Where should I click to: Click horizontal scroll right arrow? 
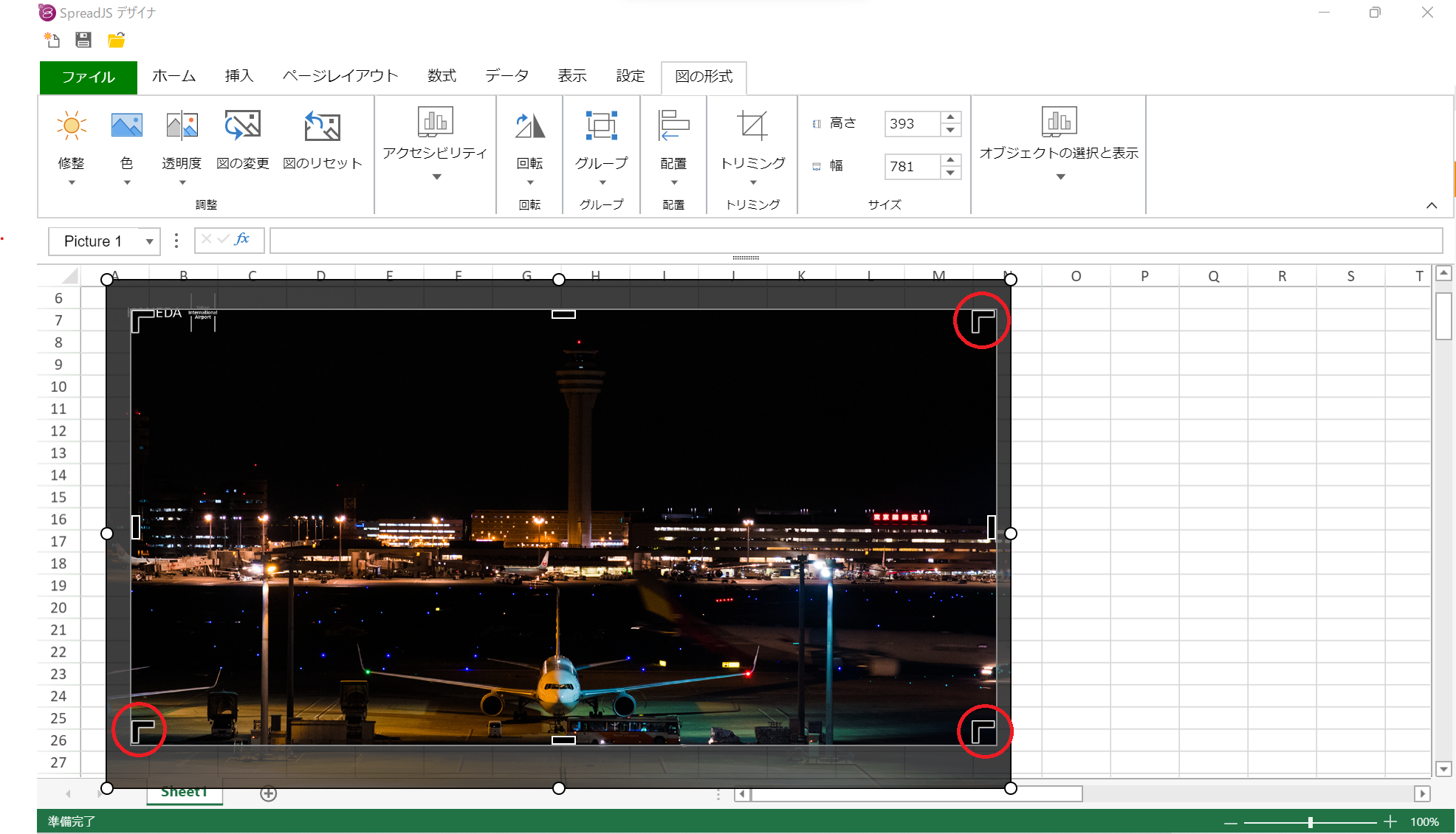tap(1422, 794)
